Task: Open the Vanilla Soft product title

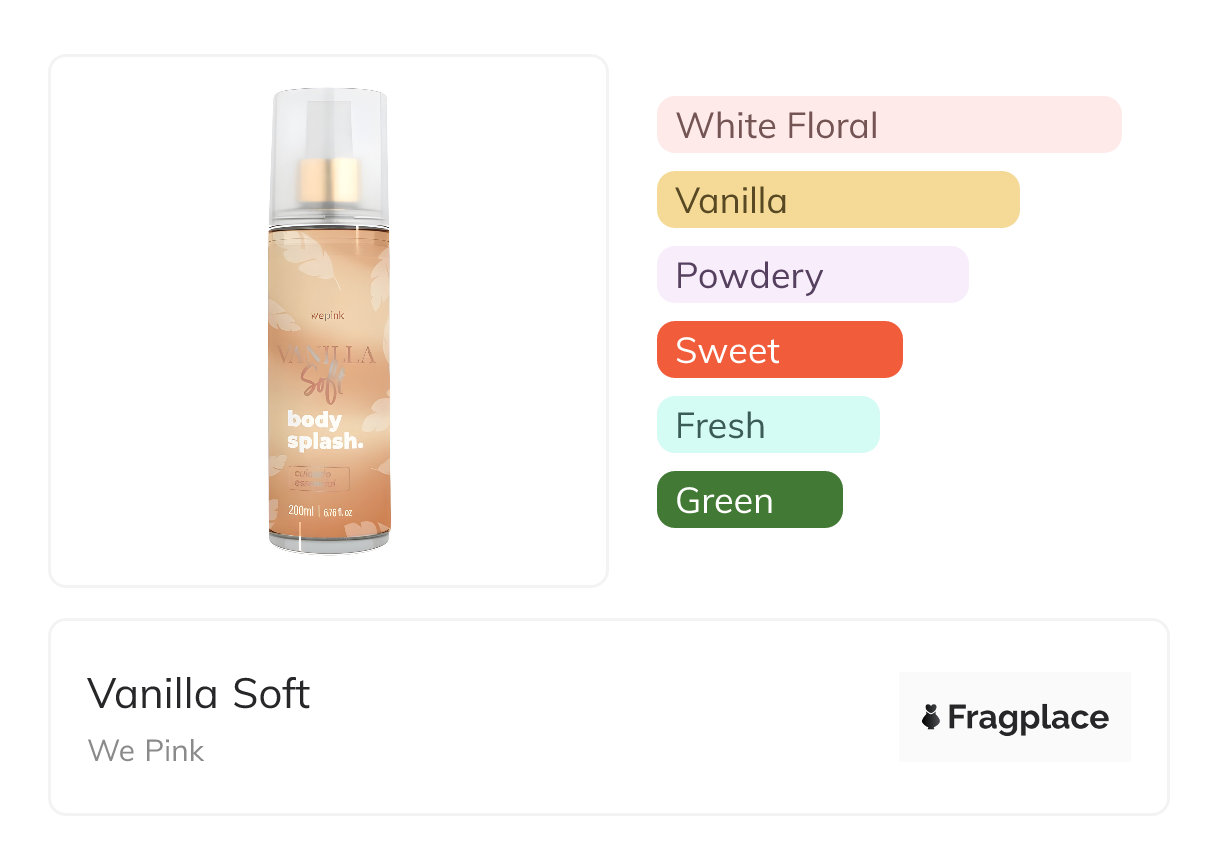Action: 198,693
